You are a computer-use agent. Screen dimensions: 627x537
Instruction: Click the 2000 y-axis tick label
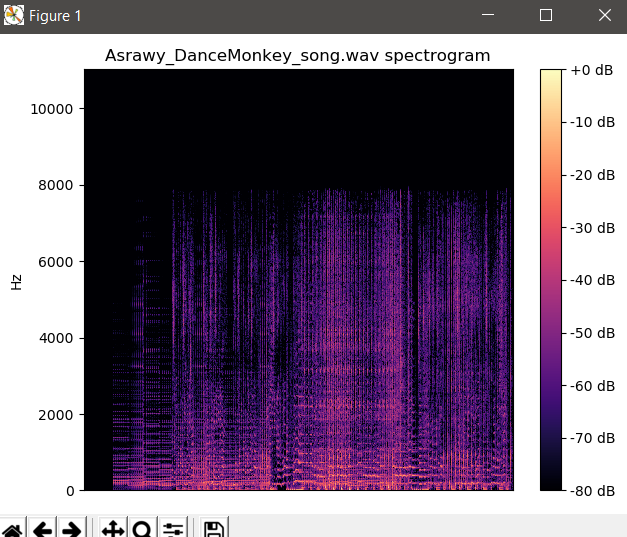[56, 415]
